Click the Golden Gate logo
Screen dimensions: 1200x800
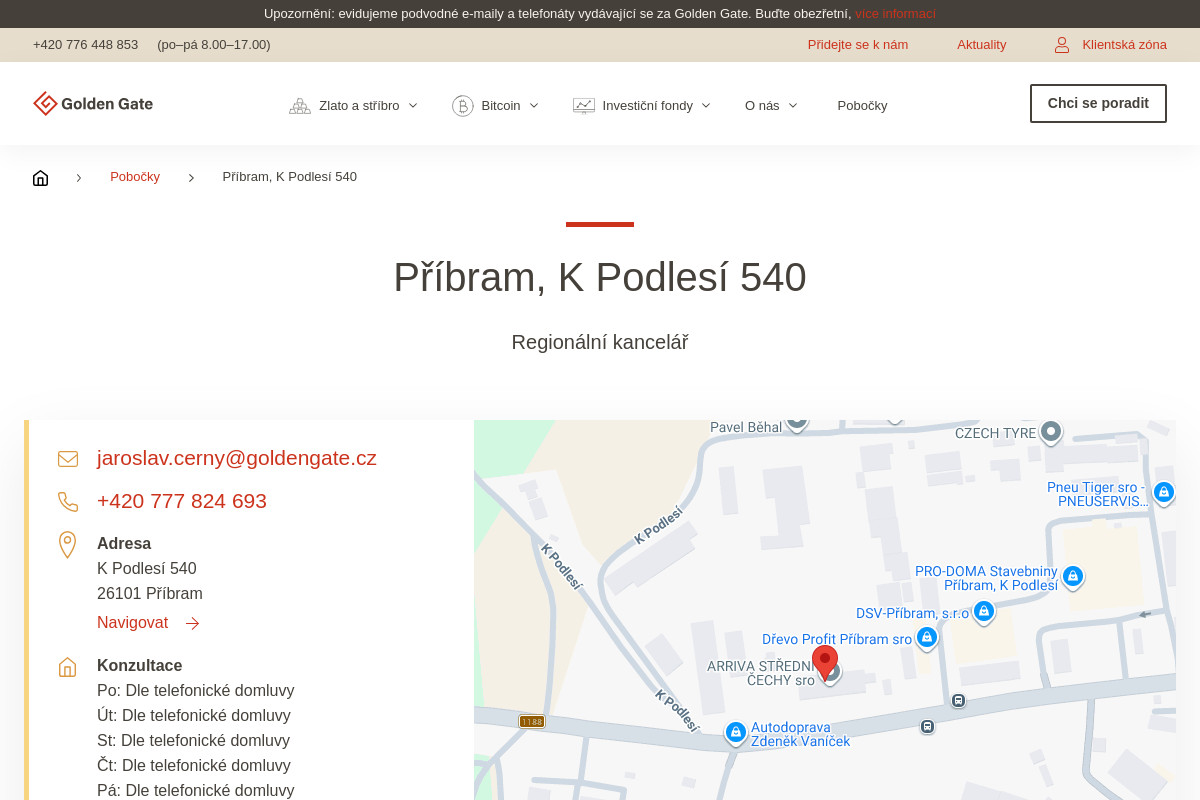tap(93, 104)
